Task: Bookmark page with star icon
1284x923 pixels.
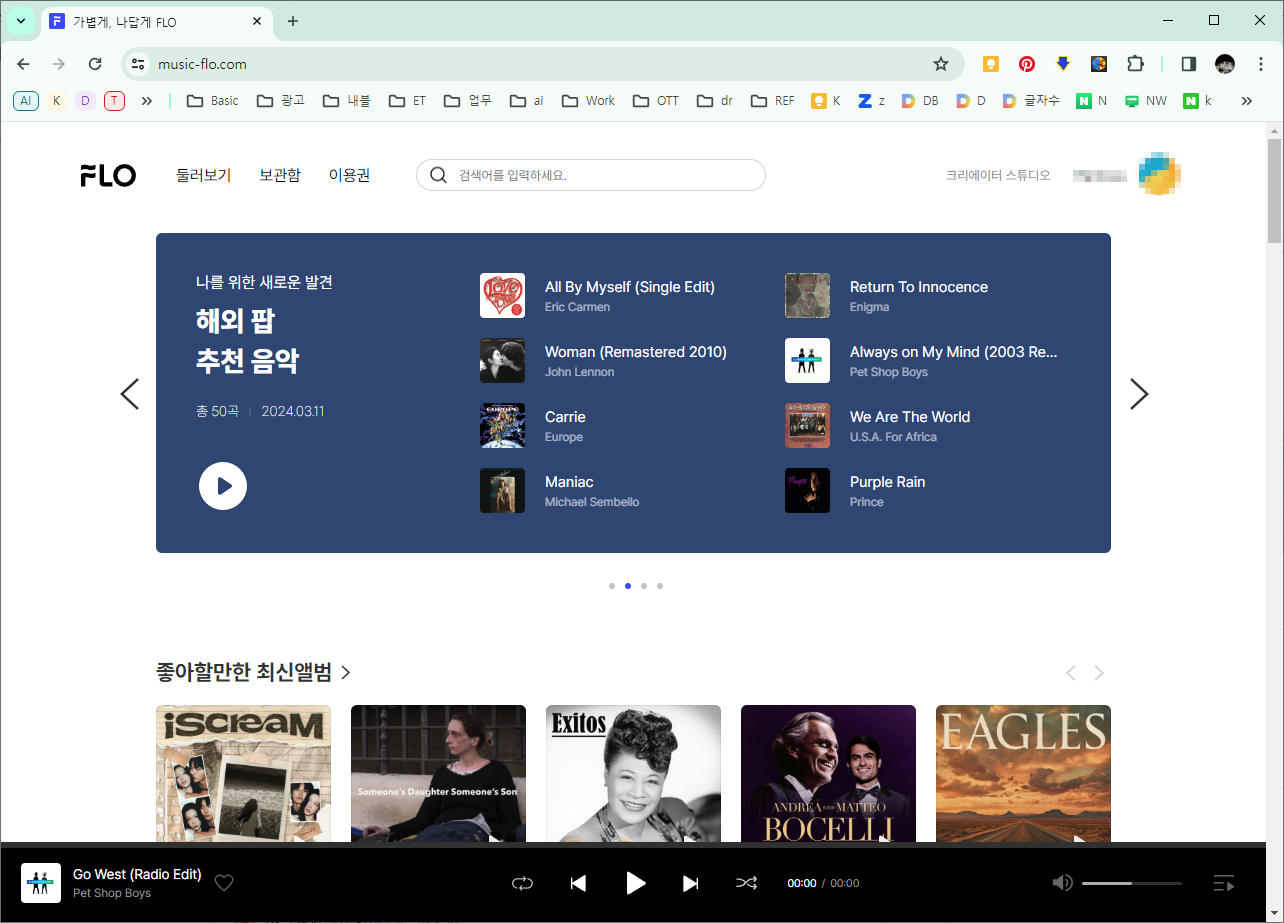Action: click(941, 64)
